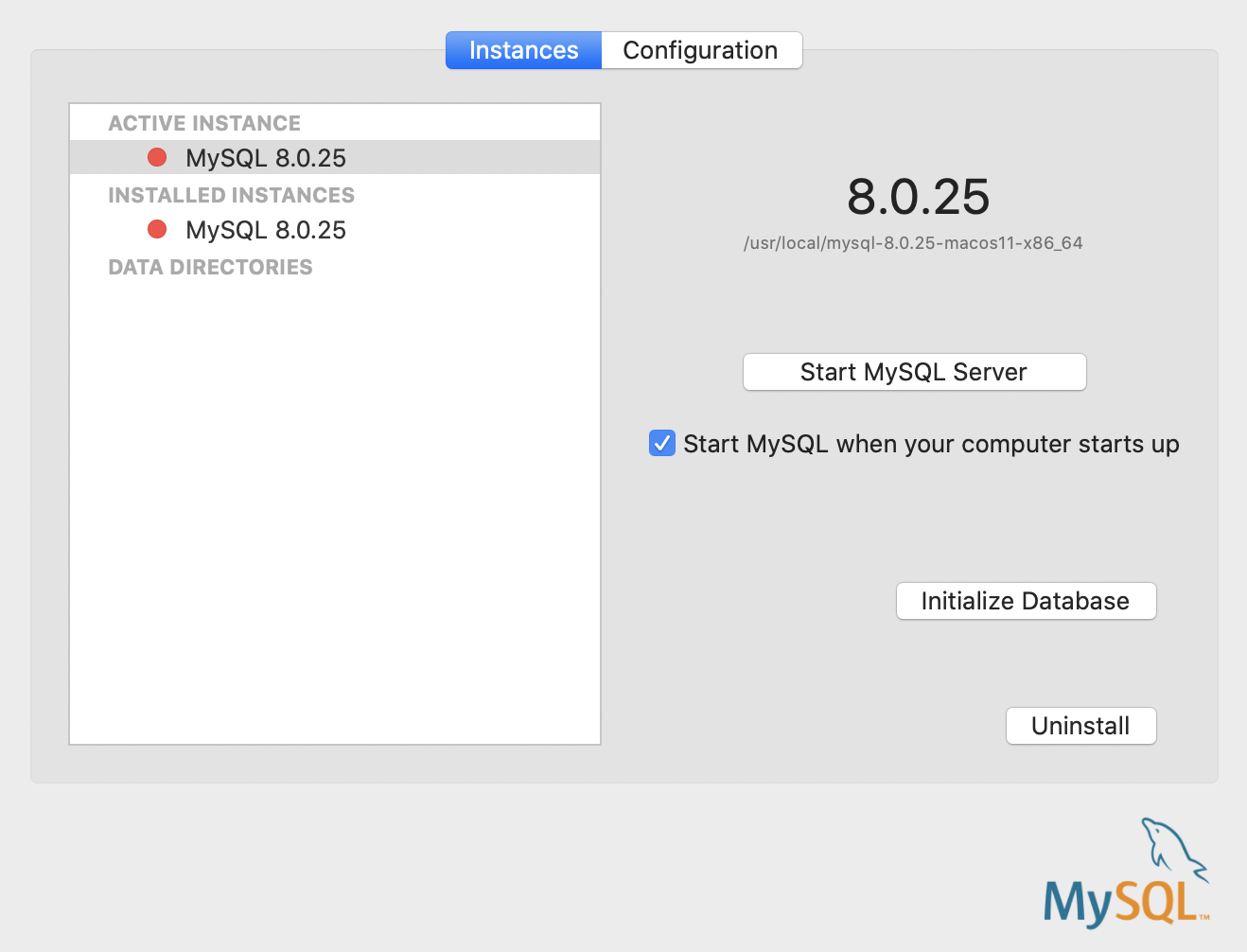Screen dimensions: 1247x952
Task: Click Initialize Database
Action: click(1026, 601)
